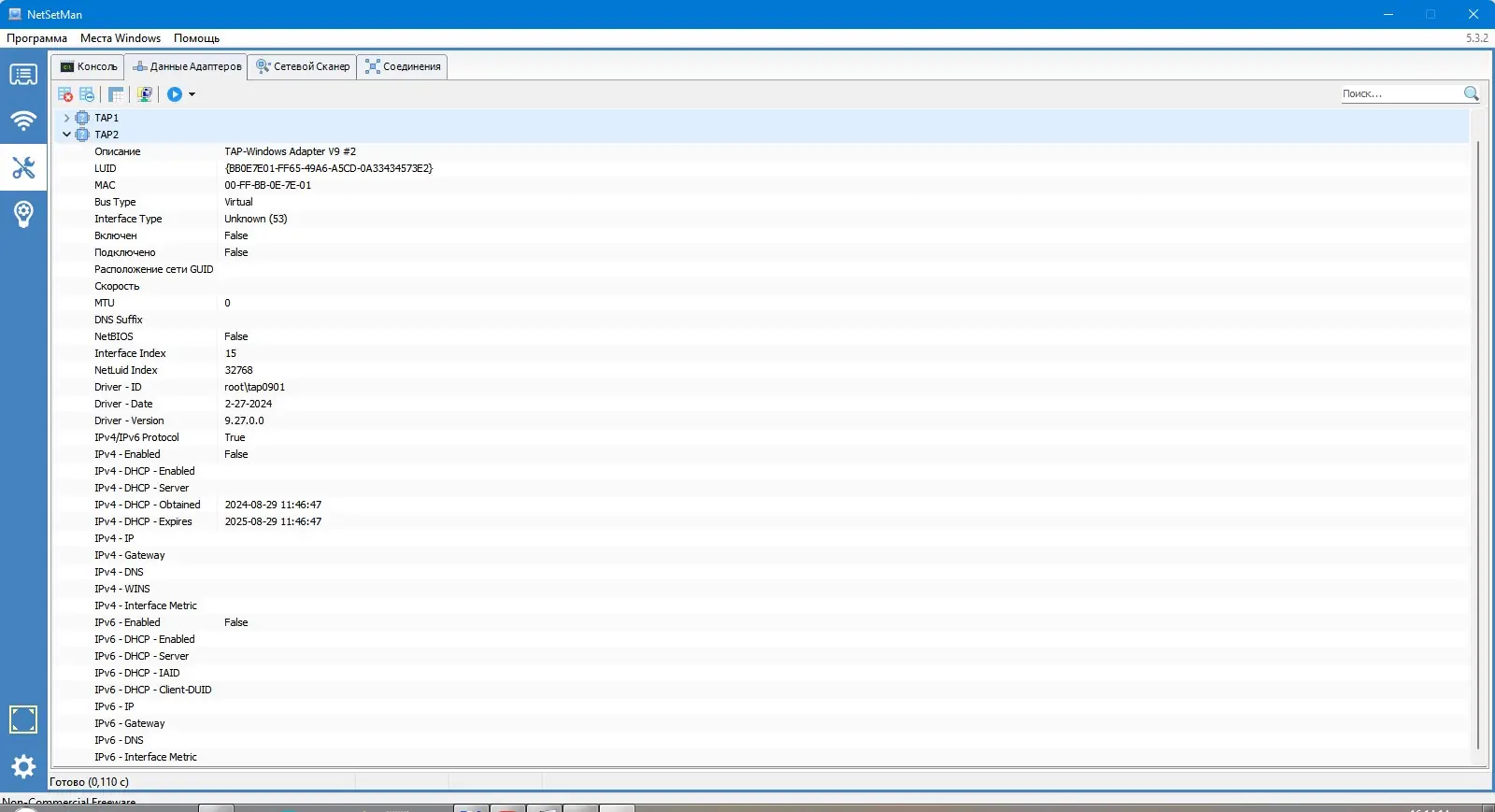Click the fullscreen/compact mode sidebar icon
The height and width of the screenshot is (812, 1495).
click(23, 719)
